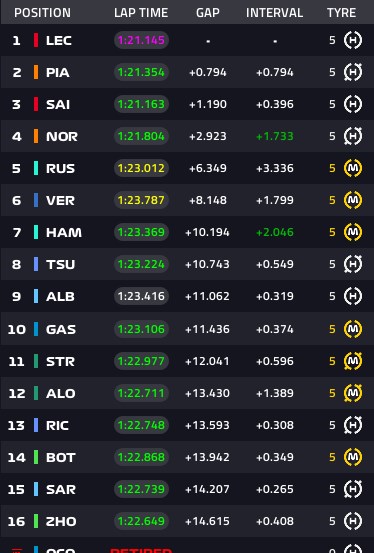The width and height of the screenshot is (374, 553).
Task: Click the hard tyre icon for NOR
Action: pyautogui.click(x=353, y=136)
